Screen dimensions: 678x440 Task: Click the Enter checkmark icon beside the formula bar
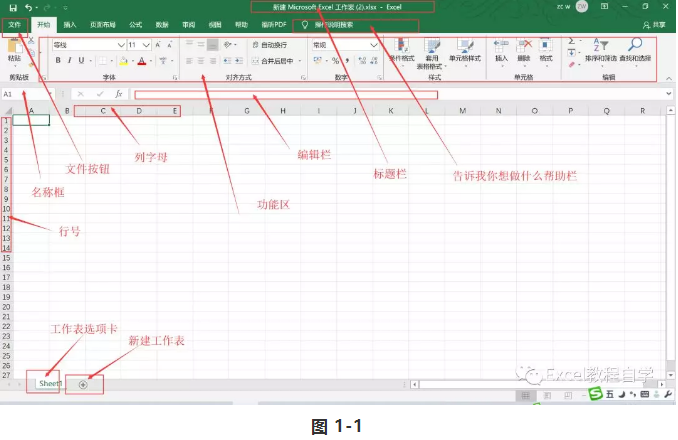coord(100,94)
